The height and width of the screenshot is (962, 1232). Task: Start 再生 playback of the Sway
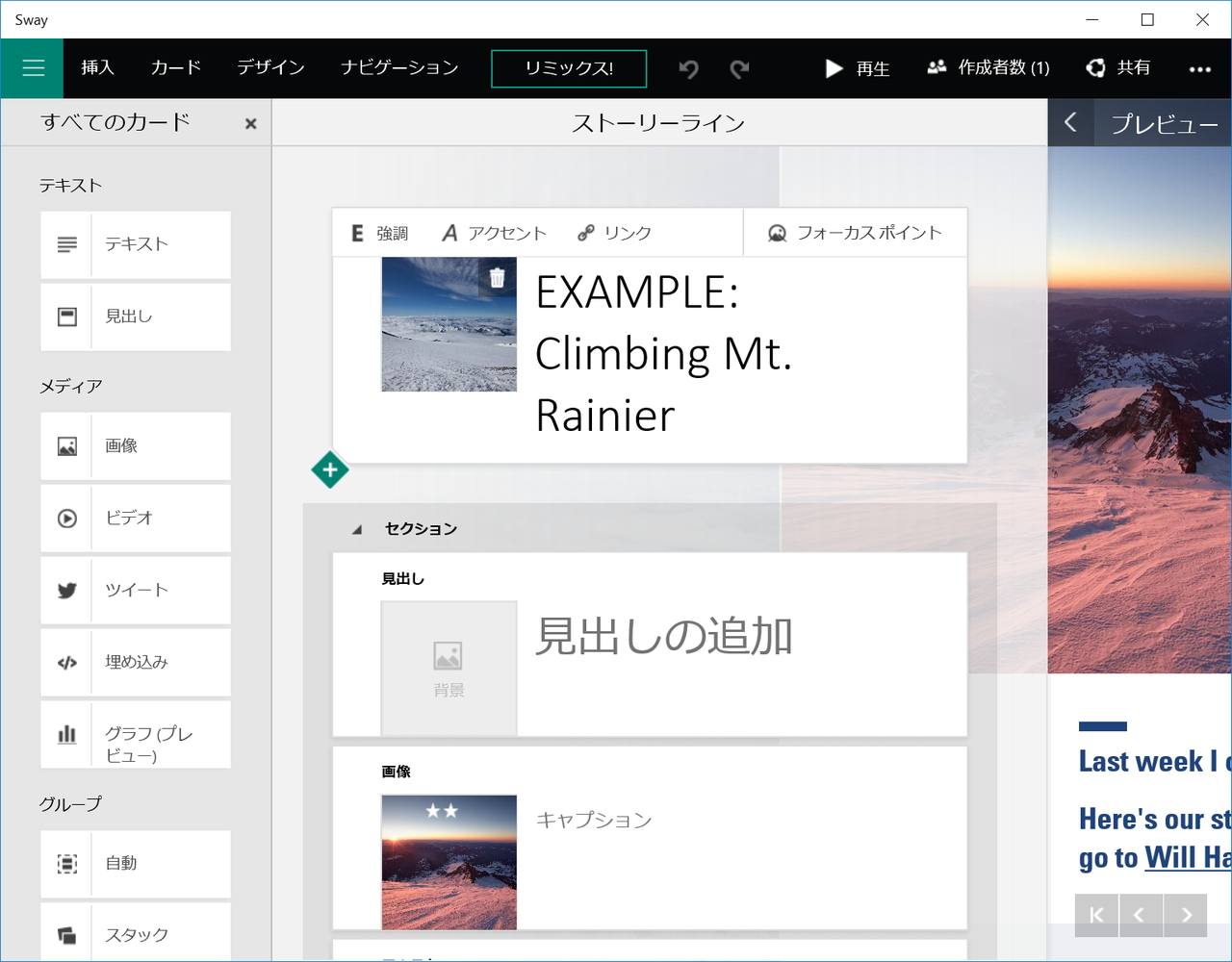(x=857, y=68)
